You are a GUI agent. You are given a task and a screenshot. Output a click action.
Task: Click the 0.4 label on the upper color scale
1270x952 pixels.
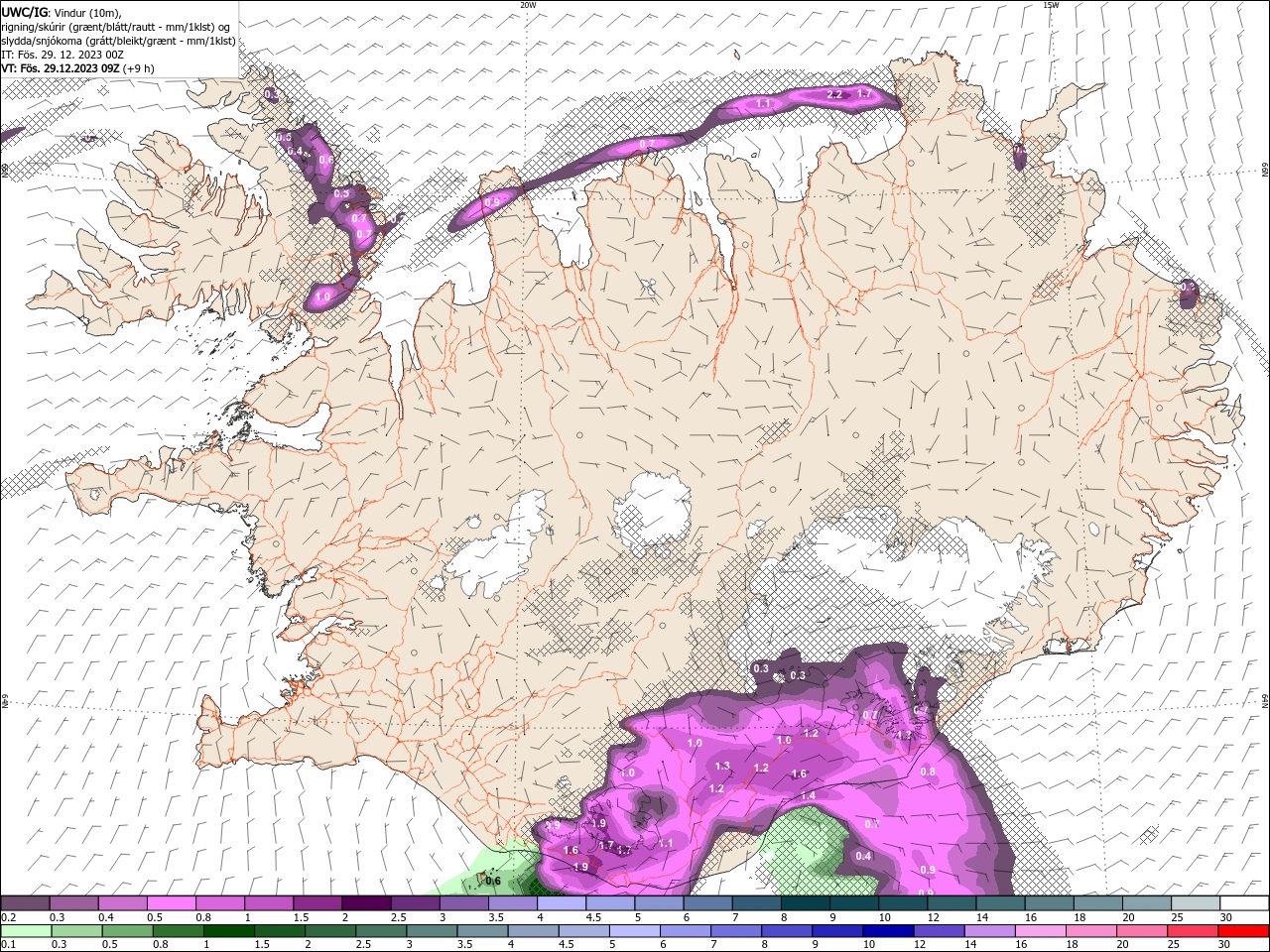106,917
